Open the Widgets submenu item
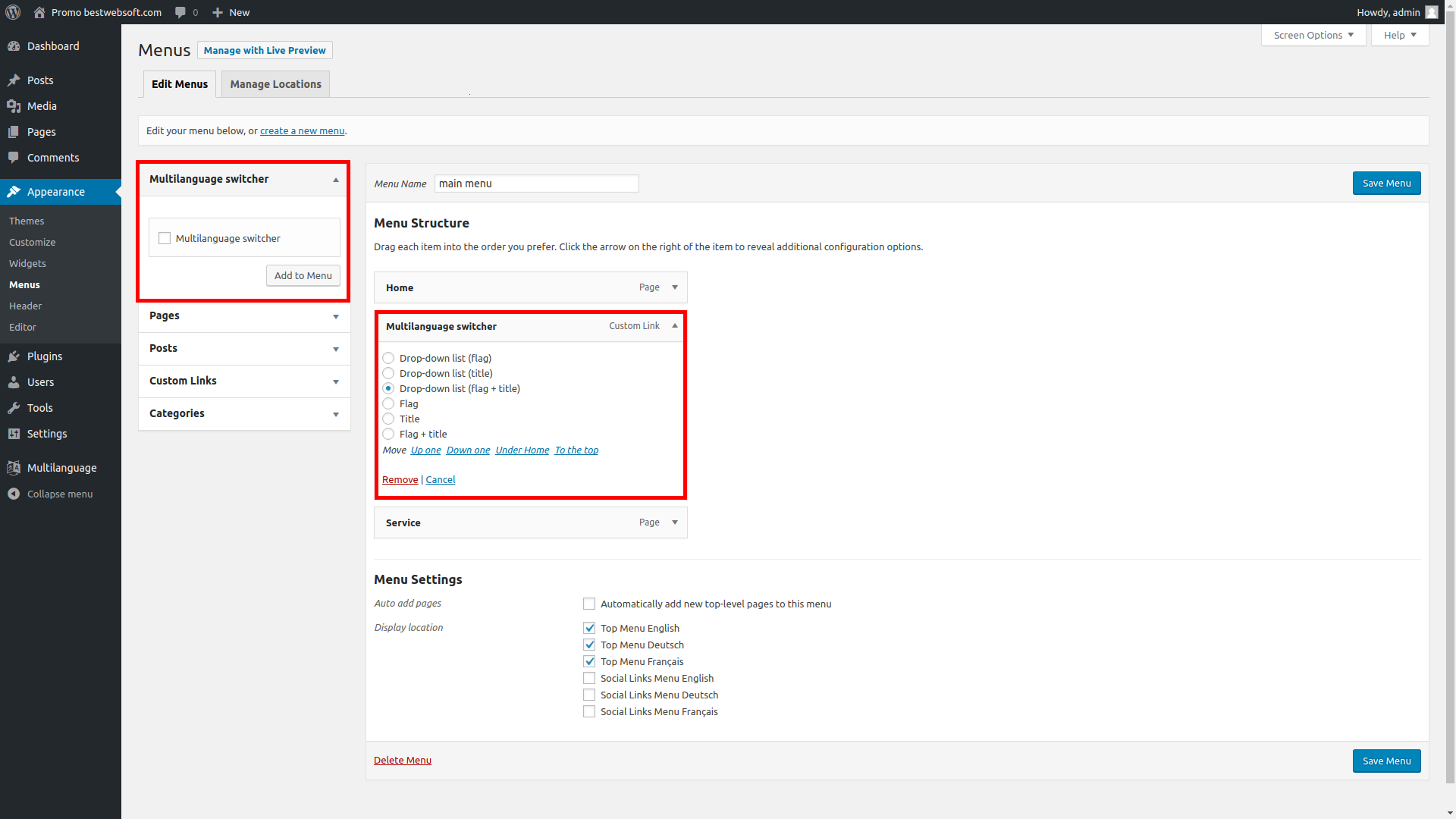The height and width of the screenshot is (819, 1456). [27, 263]
